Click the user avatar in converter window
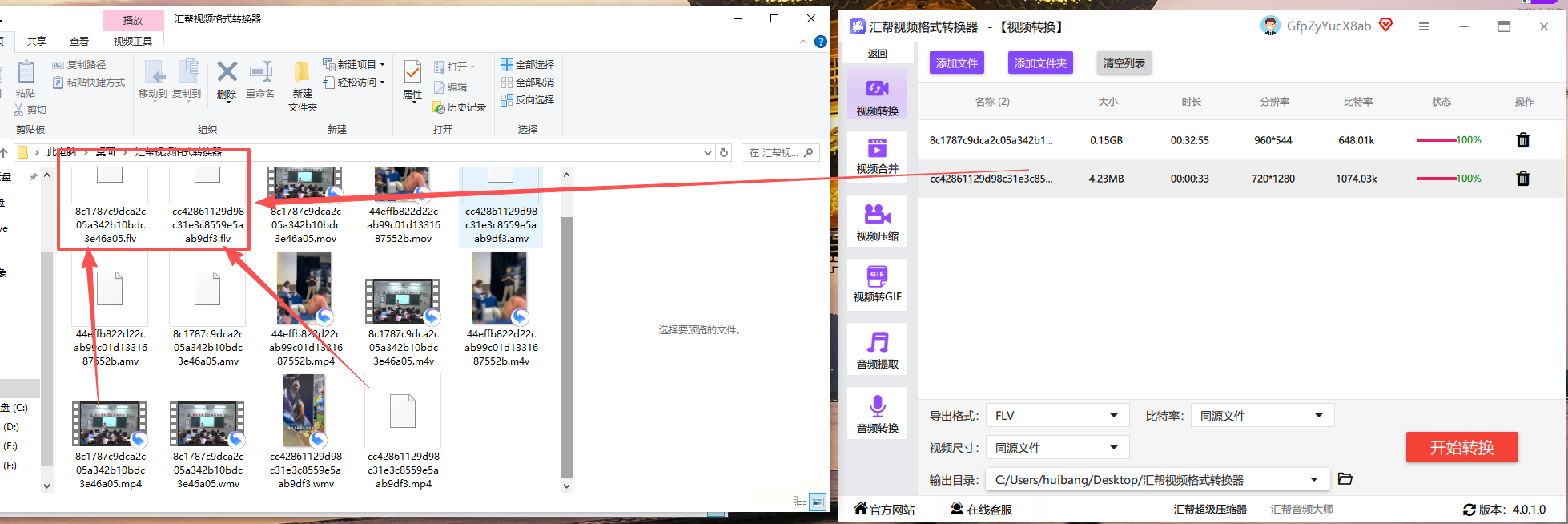Screen dimensions: 1568x524 click(x=1270, y=26)
